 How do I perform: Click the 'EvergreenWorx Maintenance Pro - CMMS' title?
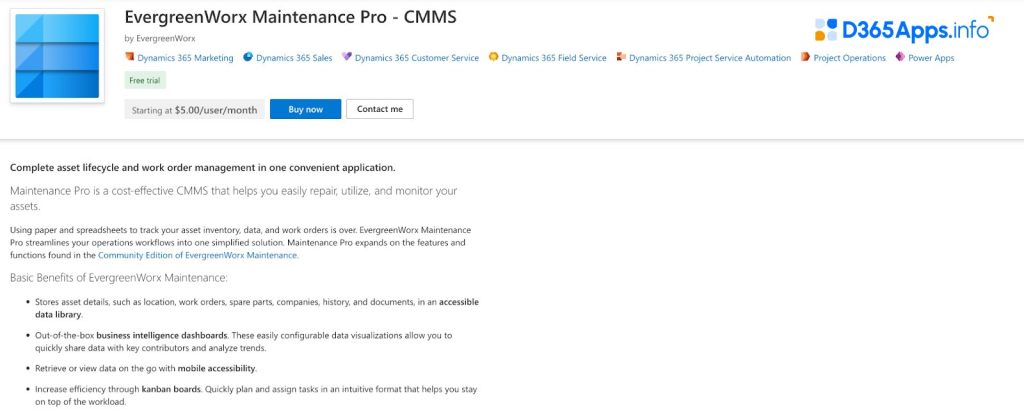(291, 17)
